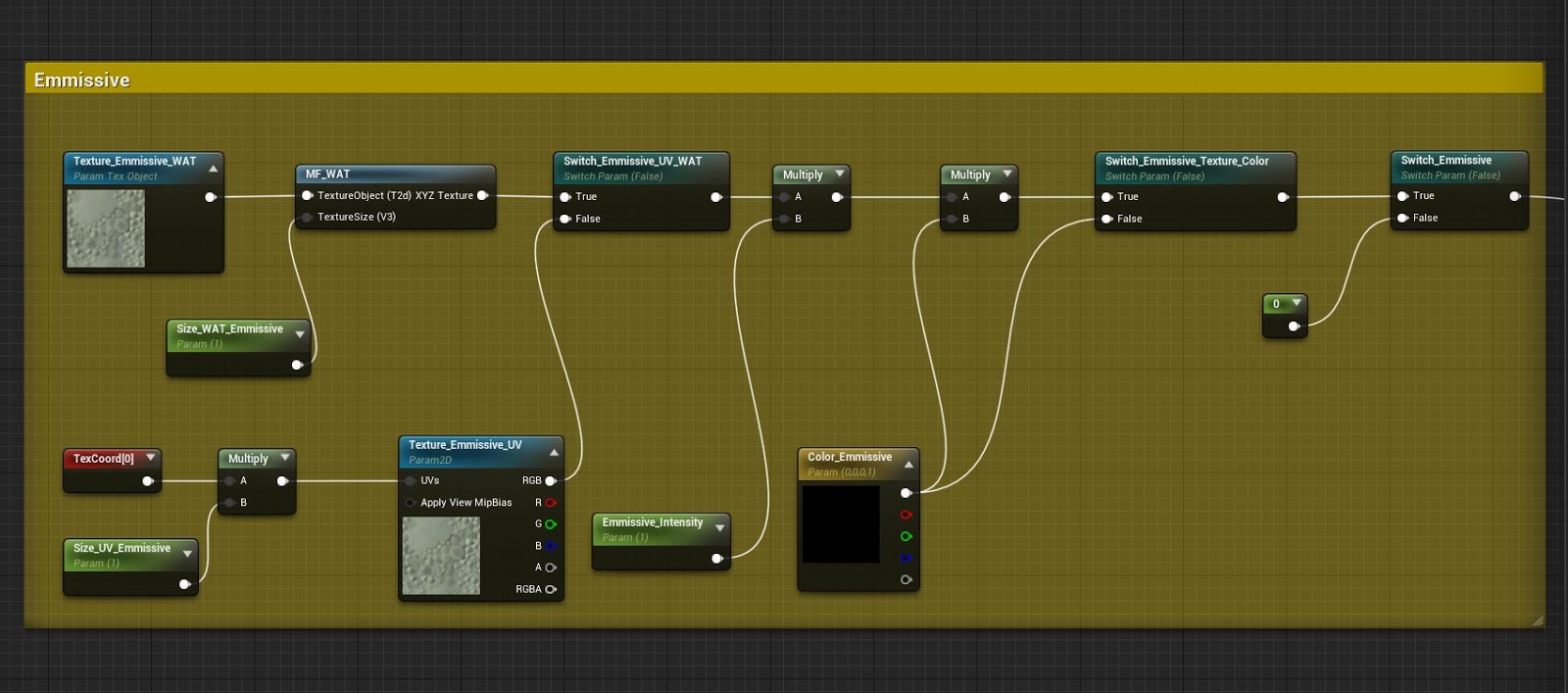Click the blue output pin of Color_Emmissive
This screenshot has width=1568, height=693.
point(906,558)
